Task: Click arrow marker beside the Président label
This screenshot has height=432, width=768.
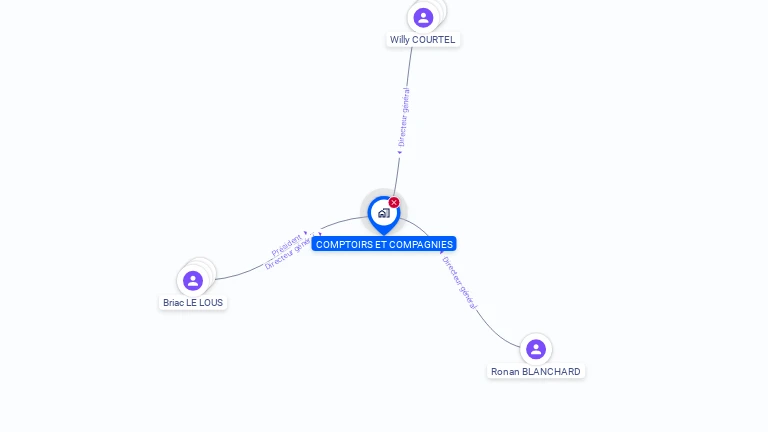Action: 306,233
